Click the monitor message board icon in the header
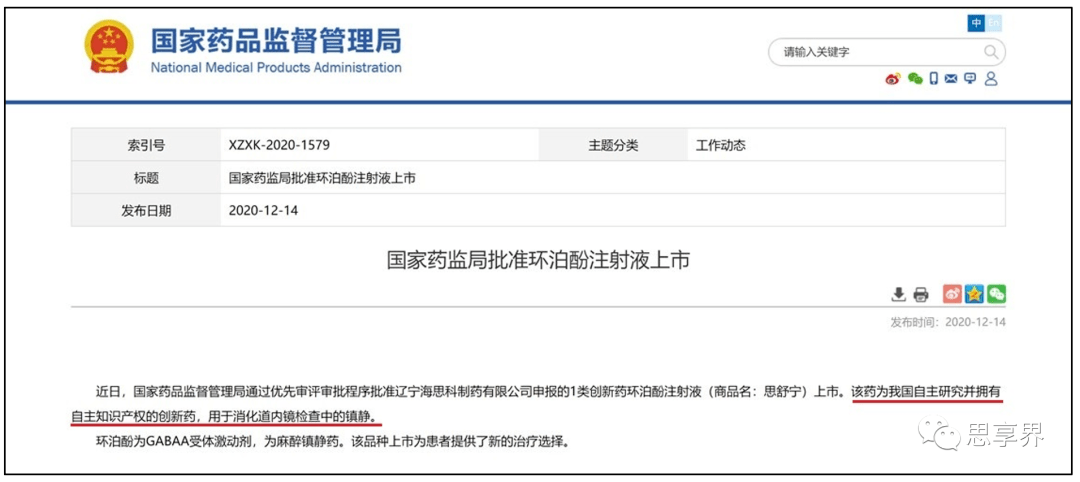The image size is (1080, 482). [970, 79]
